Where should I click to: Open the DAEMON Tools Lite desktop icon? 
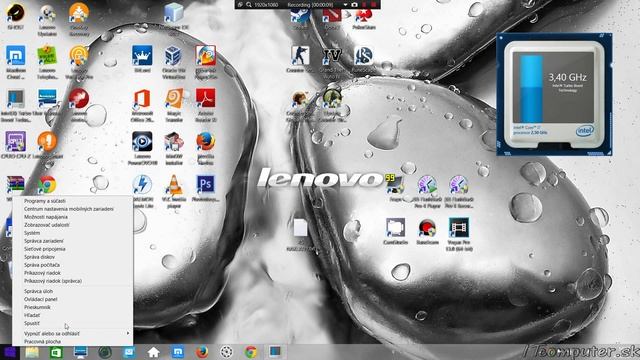point(142,185)
